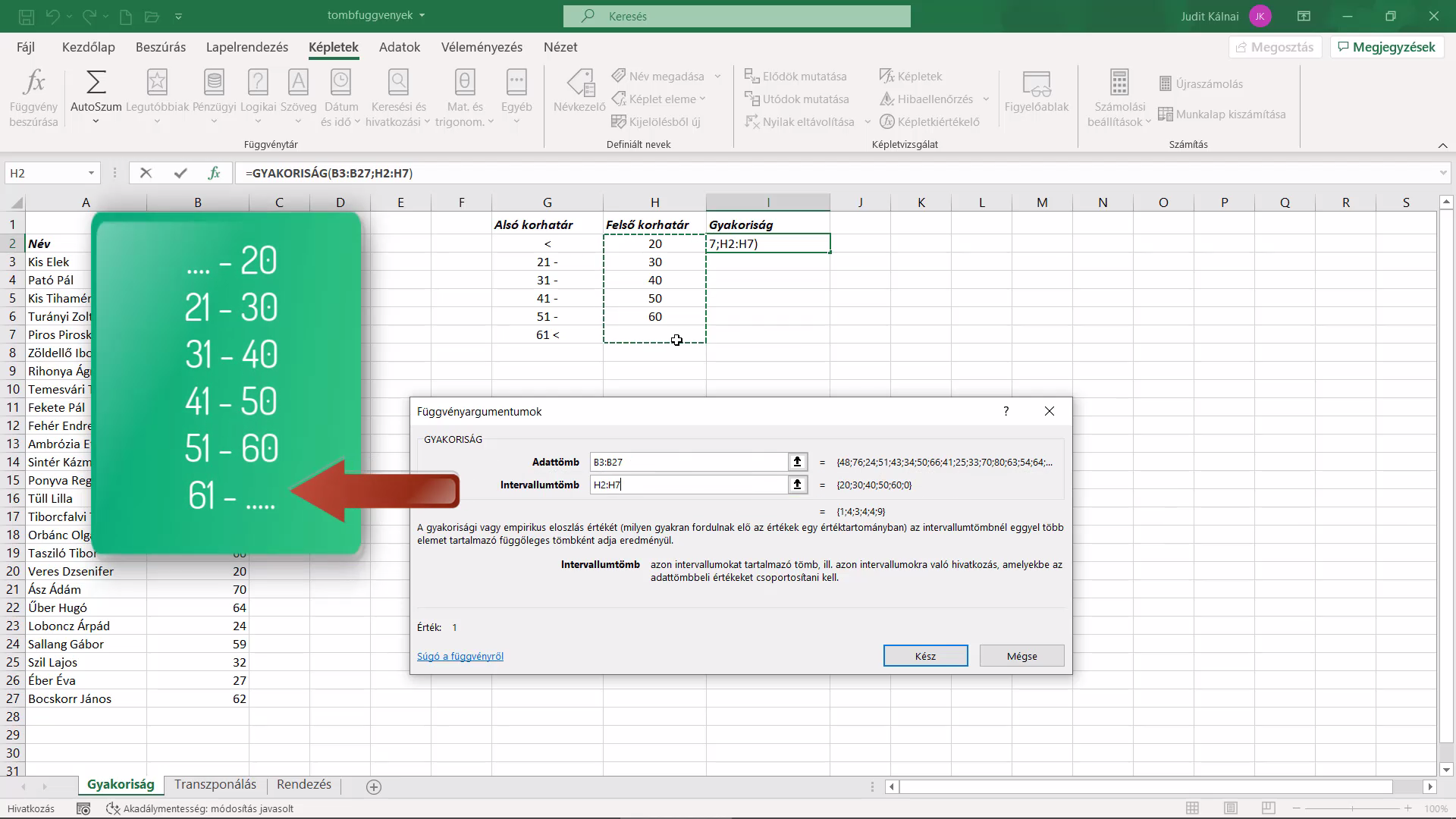This screenshot has width=1456, height=819.
Task: Collapse the Adattömb range selector
Action: coord(797,462)
